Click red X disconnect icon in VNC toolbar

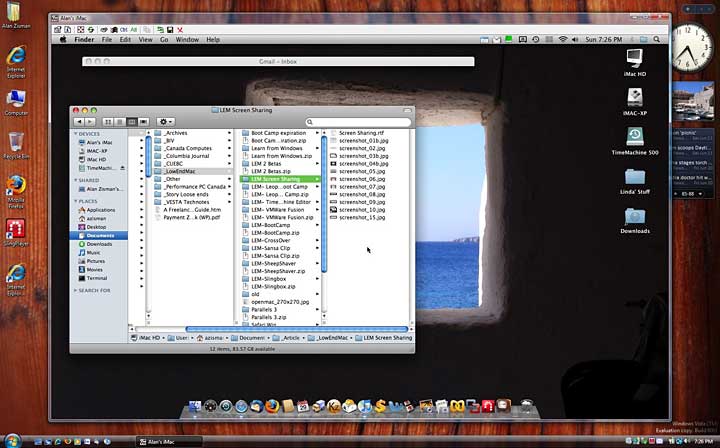180,30
